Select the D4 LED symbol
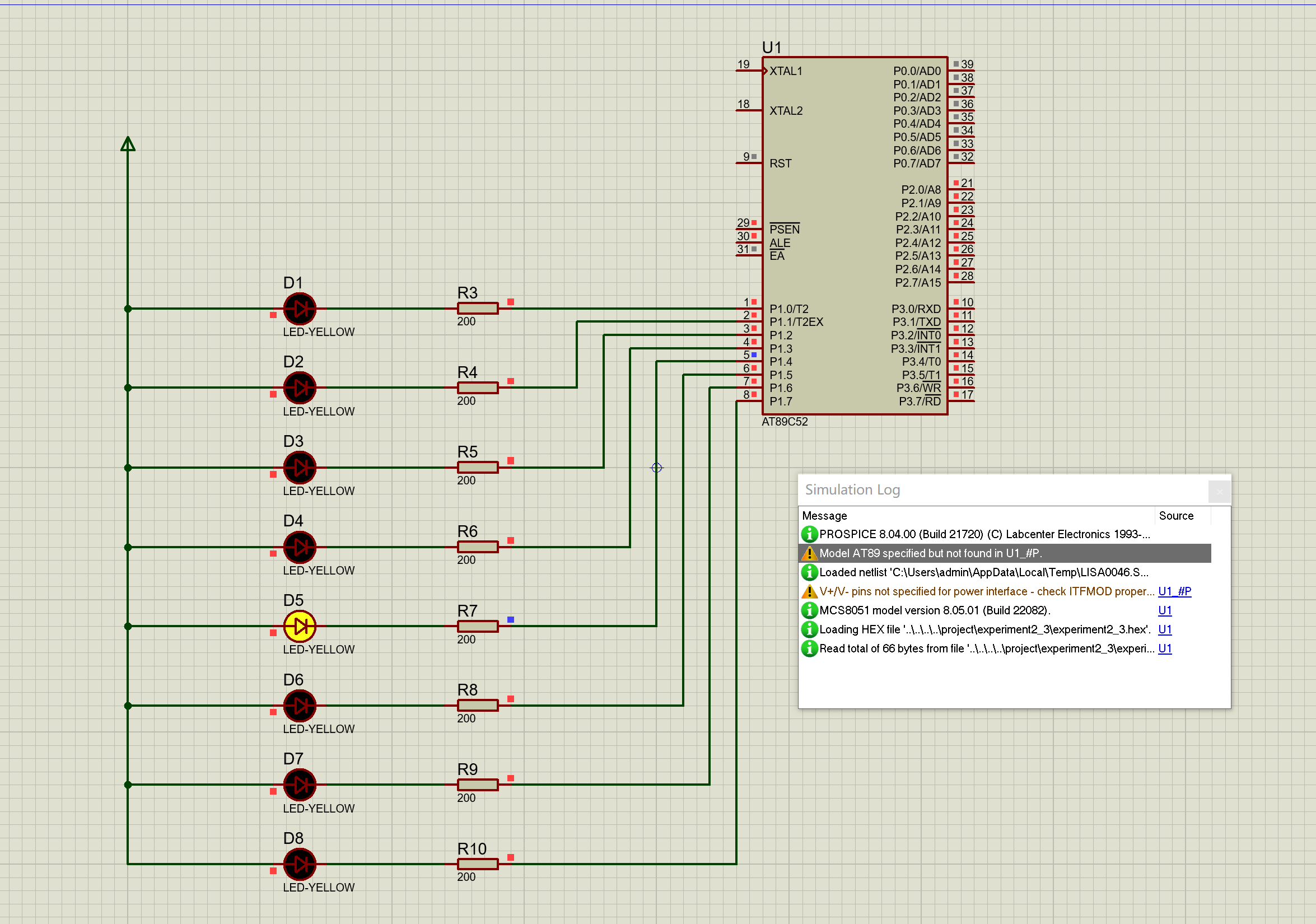Screen dimensions: 1316x924 click(300, 547)
